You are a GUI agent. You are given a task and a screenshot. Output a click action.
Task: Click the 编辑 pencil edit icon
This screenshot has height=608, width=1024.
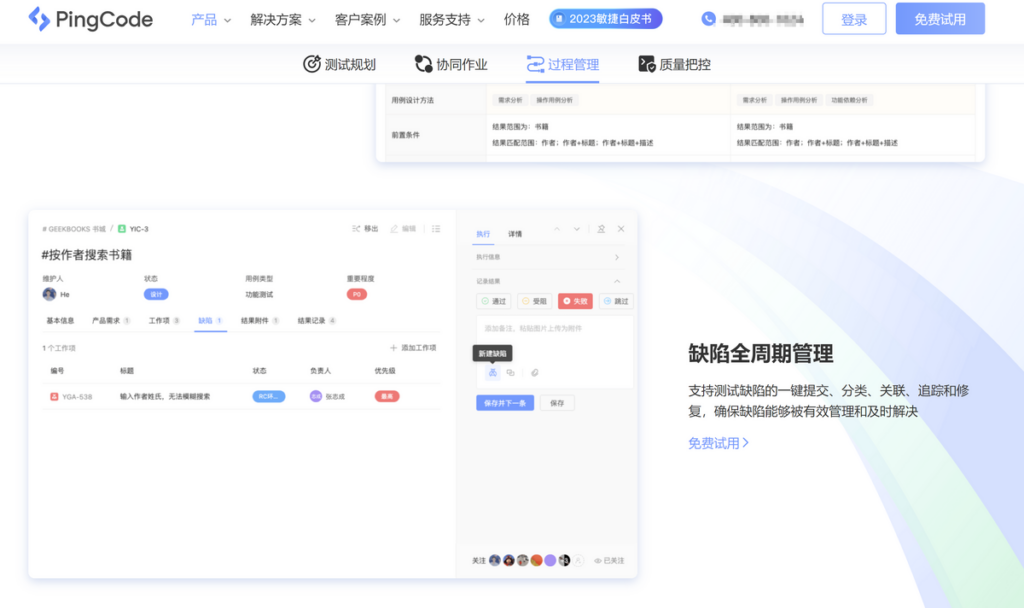(394, 228)
